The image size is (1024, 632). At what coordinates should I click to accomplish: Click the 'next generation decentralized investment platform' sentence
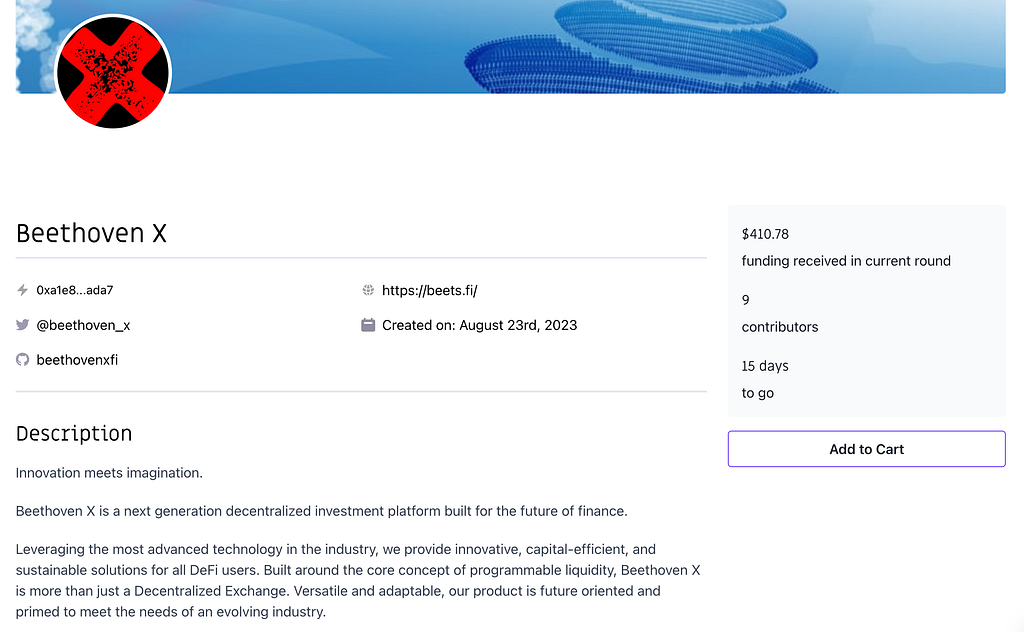pos(321,511)
